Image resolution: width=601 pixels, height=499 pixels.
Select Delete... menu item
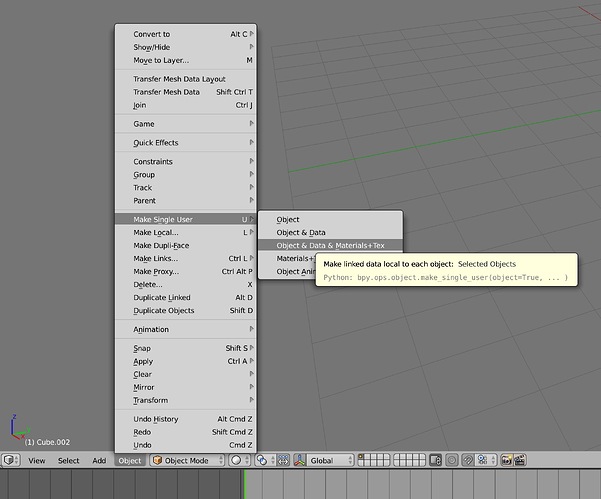click(186, 284)
